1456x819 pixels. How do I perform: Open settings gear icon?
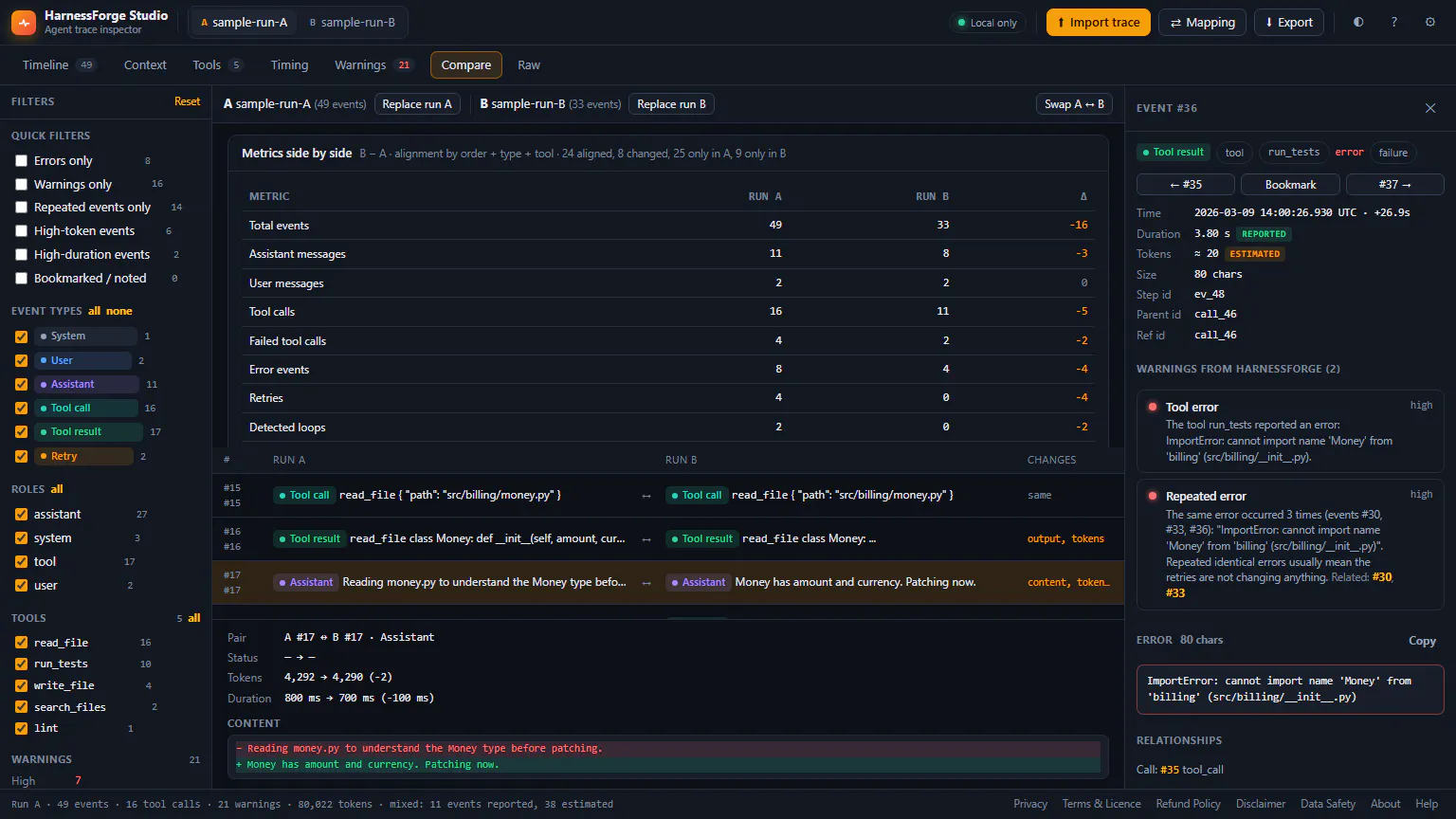[1430, 22]
